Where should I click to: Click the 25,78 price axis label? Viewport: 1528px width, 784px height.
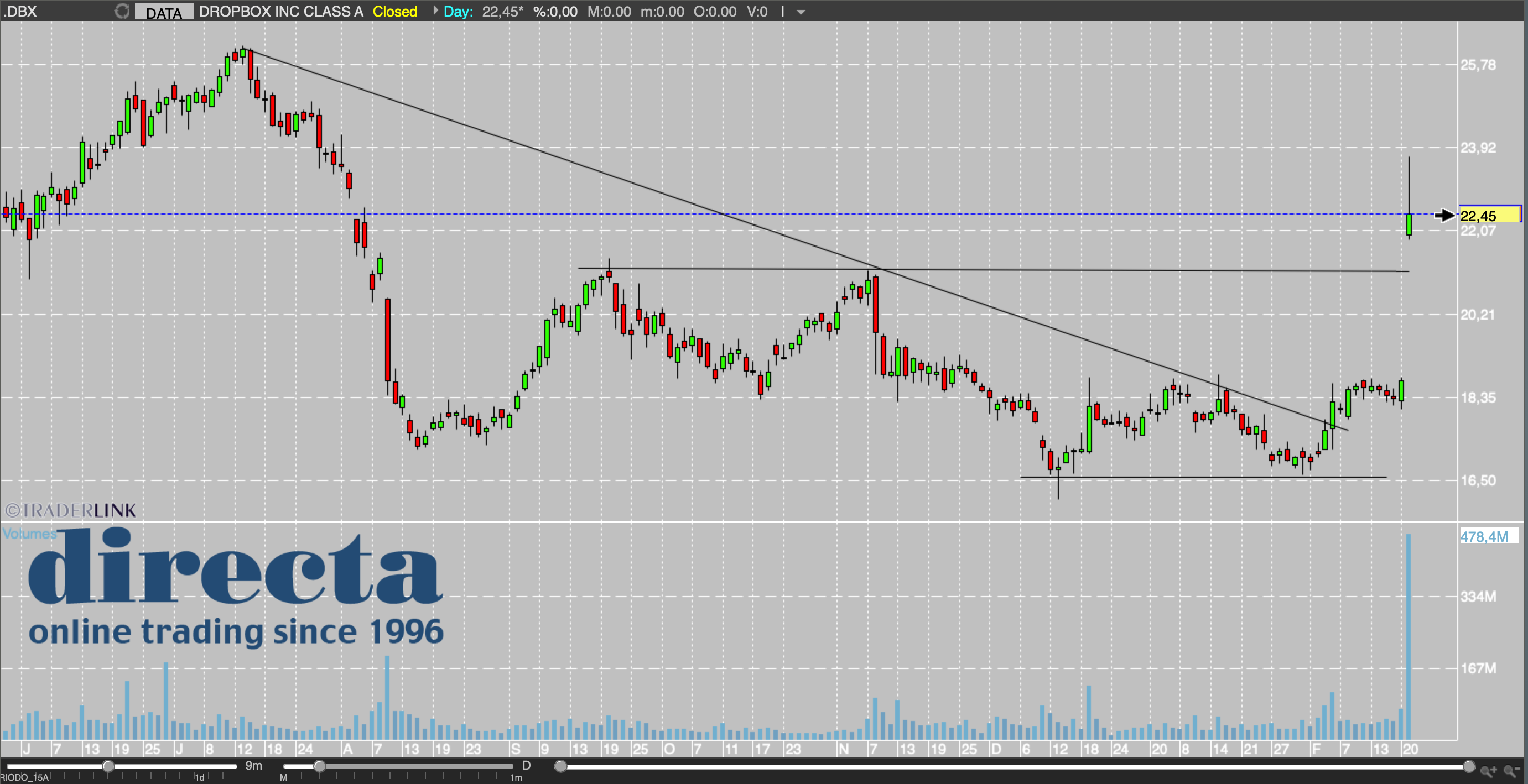[x=1478, y=65]
